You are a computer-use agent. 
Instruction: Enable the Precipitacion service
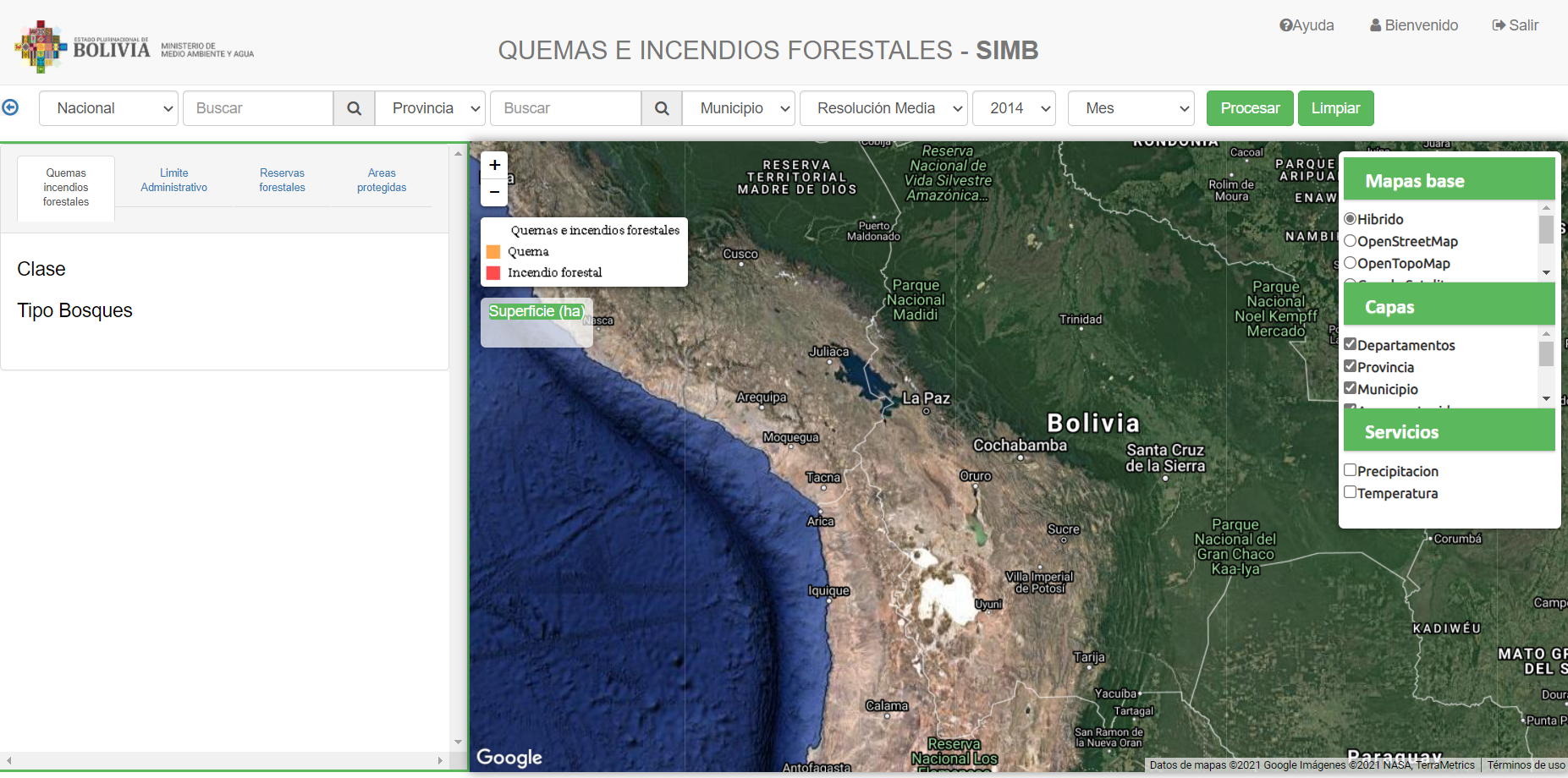tap(1350, 469)
